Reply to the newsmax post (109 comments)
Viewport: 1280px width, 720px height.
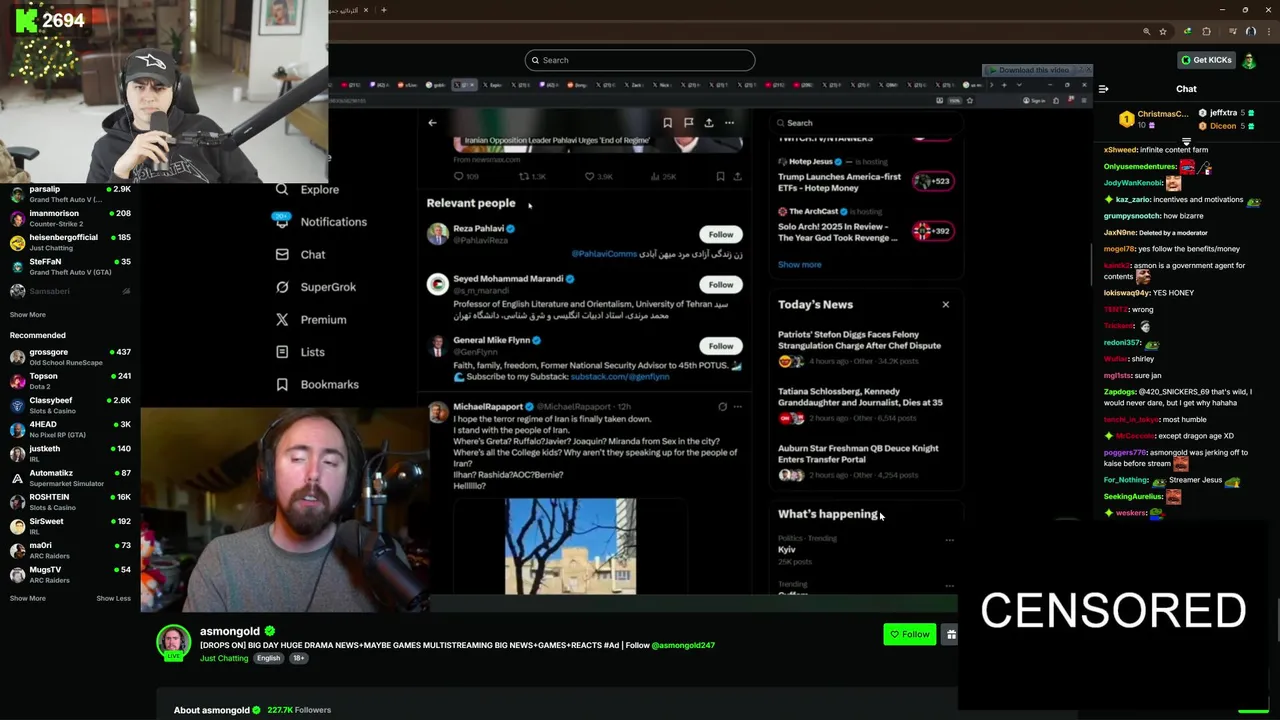(x=466, y=176)
